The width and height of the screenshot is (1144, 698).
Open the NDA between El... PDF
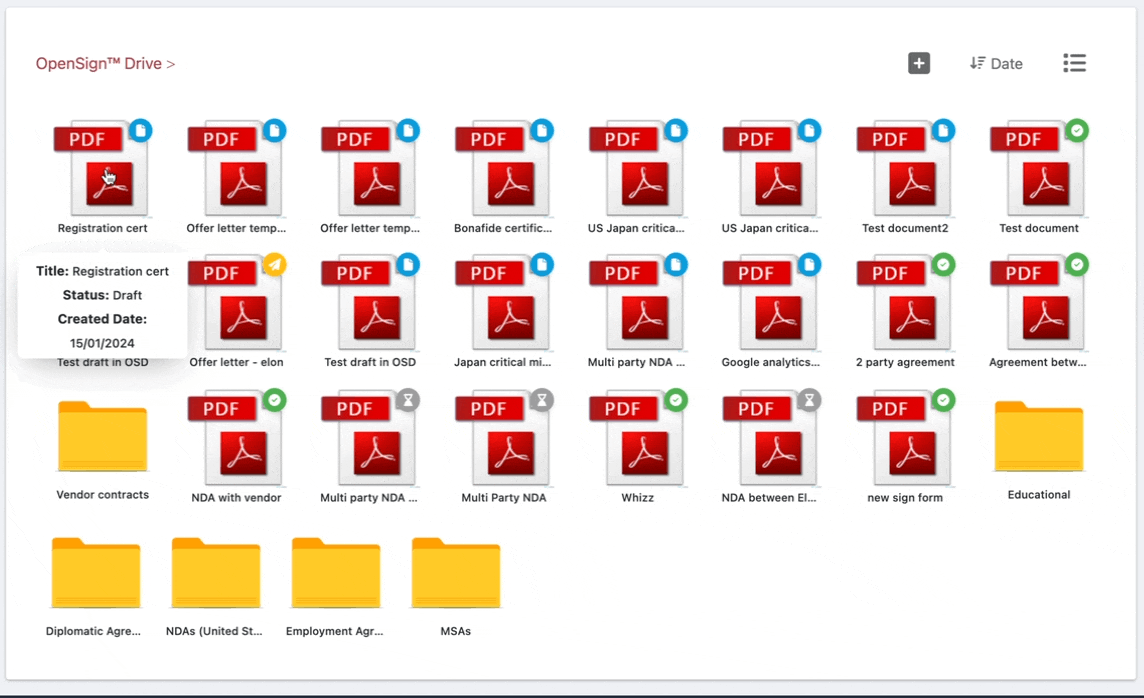[771, 438]
